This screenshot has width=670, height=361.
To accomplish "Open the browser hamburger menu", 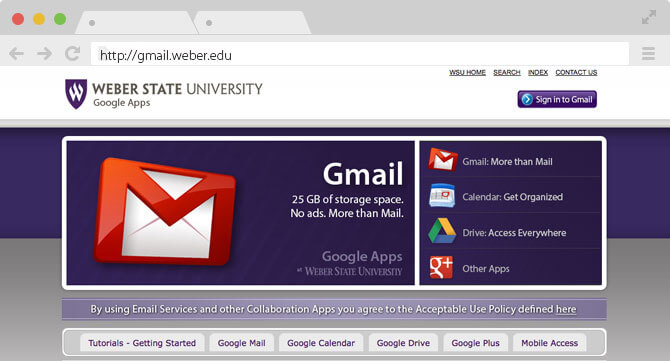I will 648,53.
